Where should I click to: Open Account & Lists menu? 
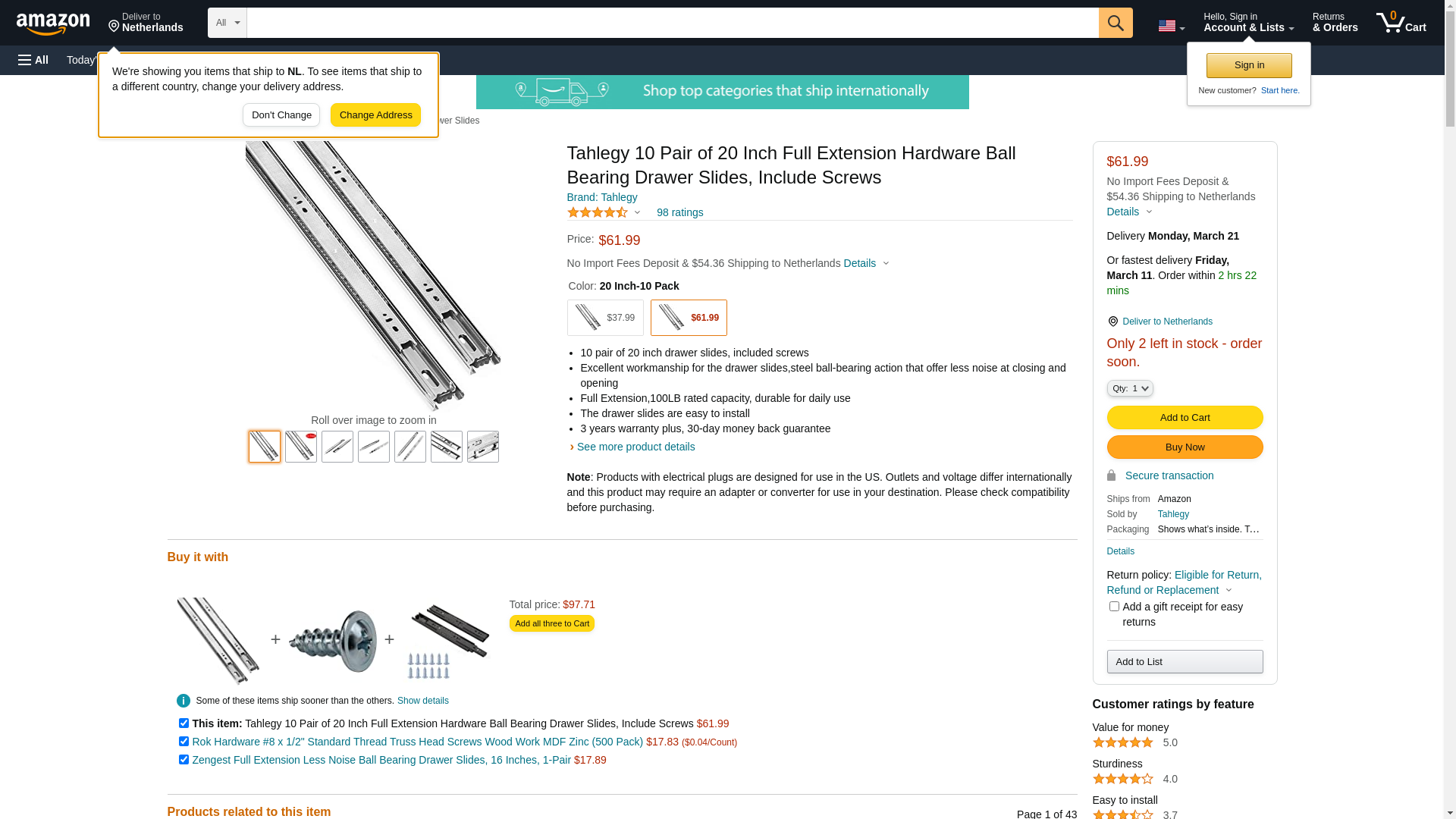click(1248, 23)
